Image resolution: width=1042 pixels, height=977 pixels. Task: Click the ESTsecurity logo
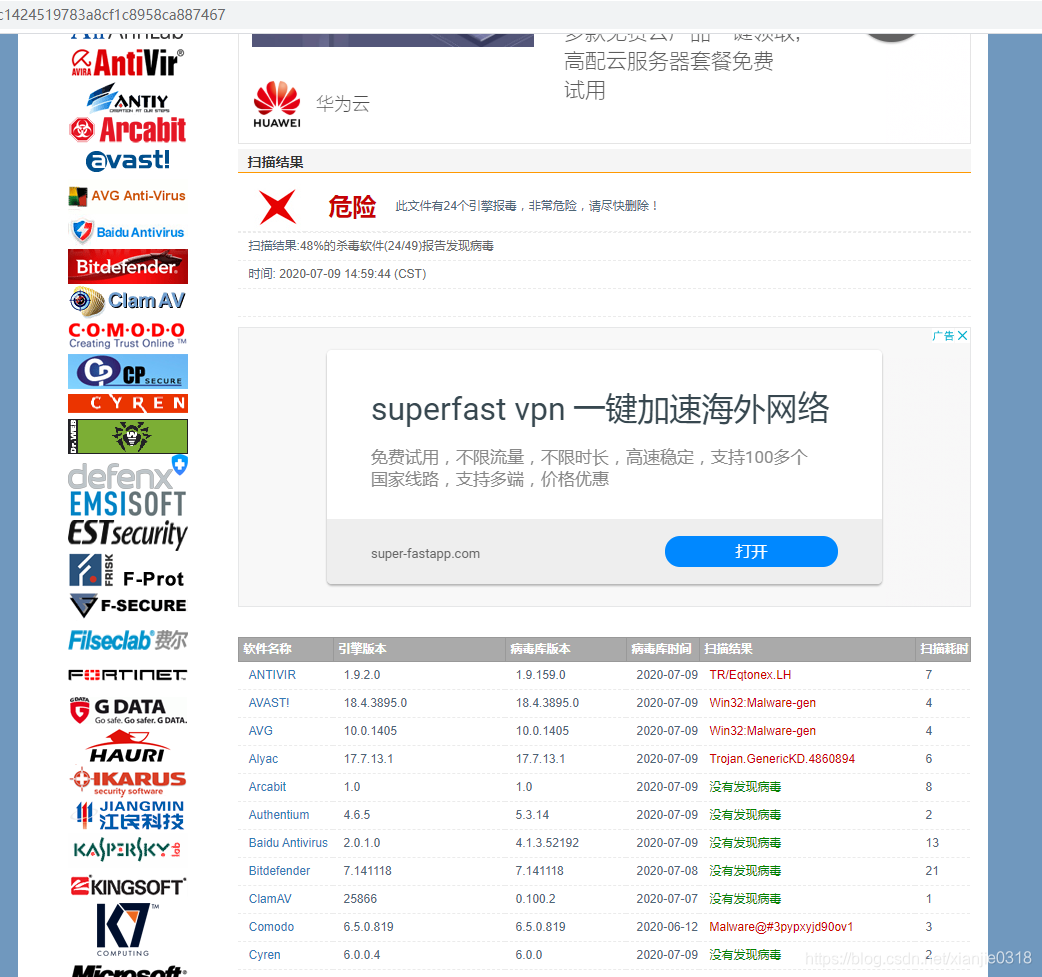pos(128,534)
